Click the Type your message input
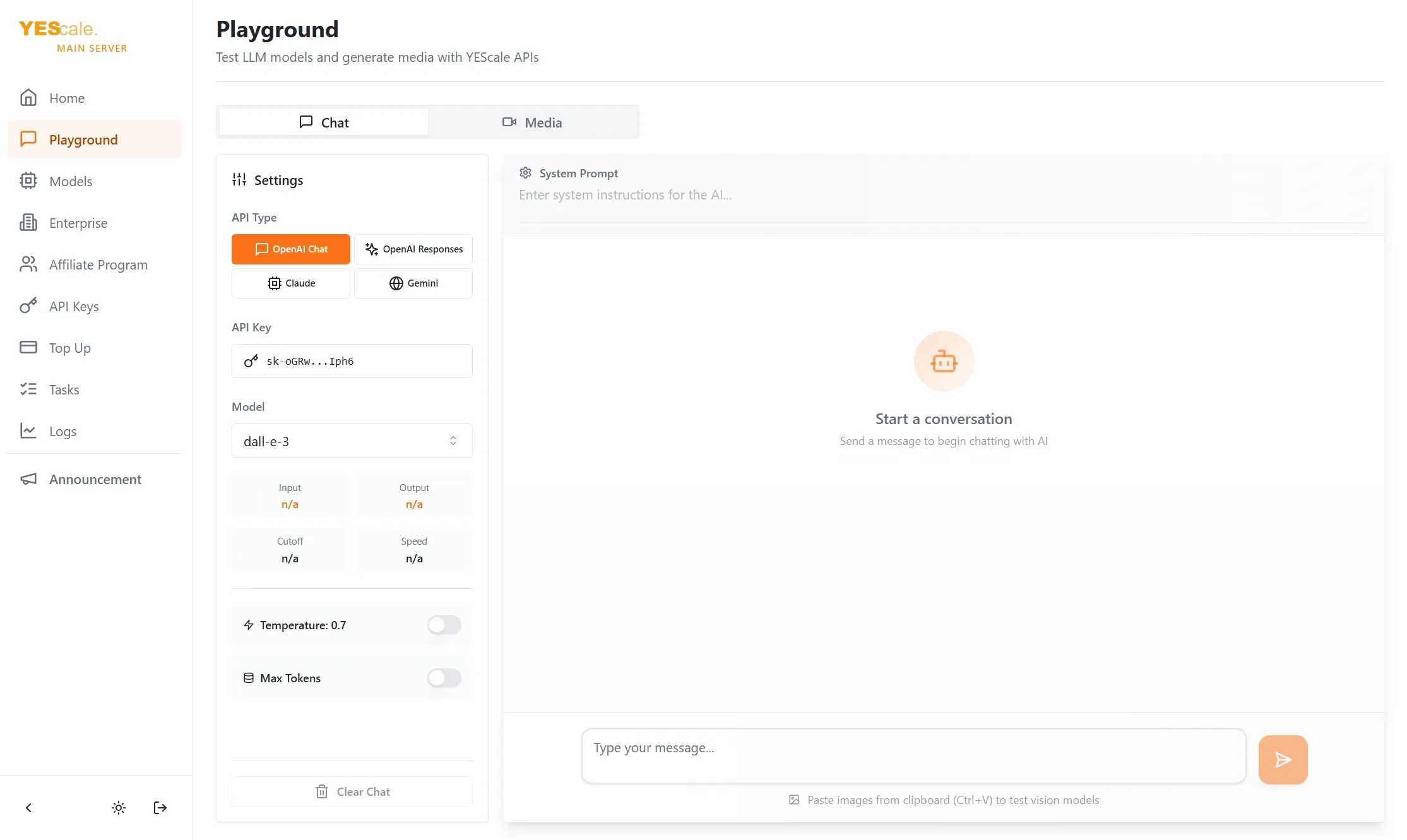This screenshot has height=840, width=1407. pos(913,756)
